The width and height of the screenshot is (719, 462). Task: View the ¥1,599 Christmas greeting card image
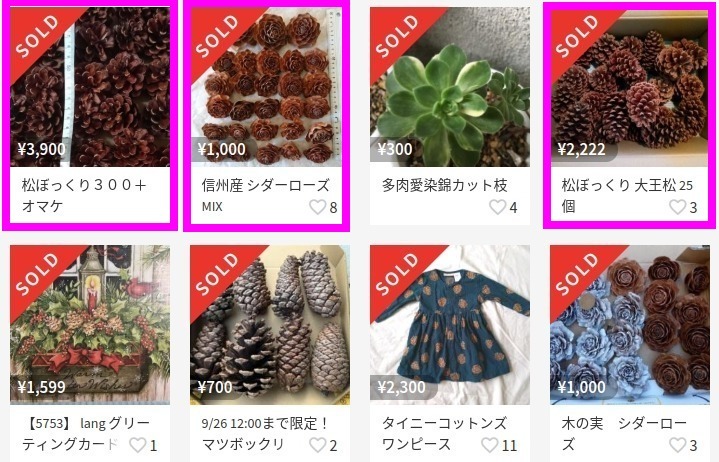click(90, 325)
